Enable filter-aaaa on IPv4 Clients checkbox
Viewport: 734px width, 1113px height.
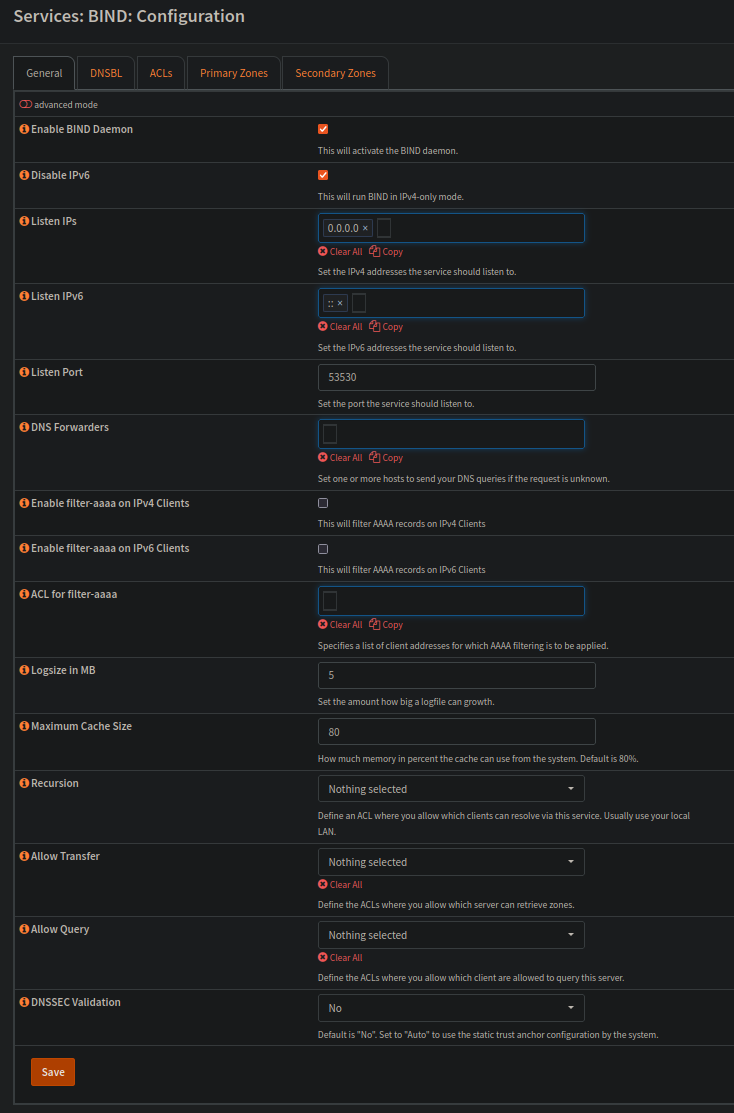[x=323, y=503]
